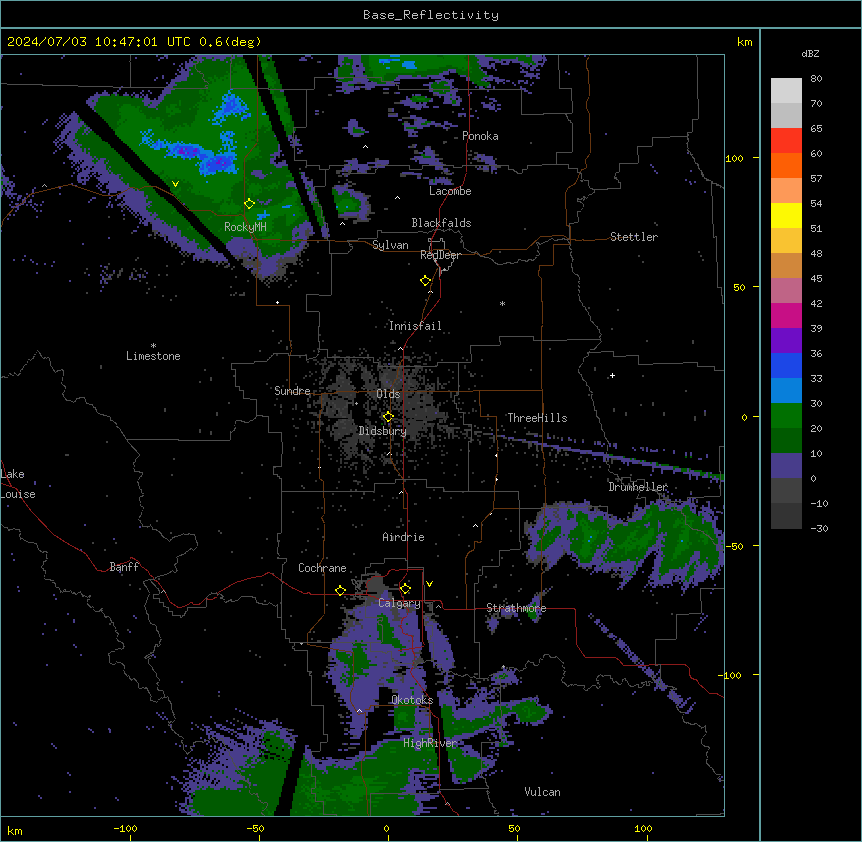Viewport: 862px width, 842px height.
Task: Click the yellow station marker under Cochrane
Action: (x=340, y=590)
